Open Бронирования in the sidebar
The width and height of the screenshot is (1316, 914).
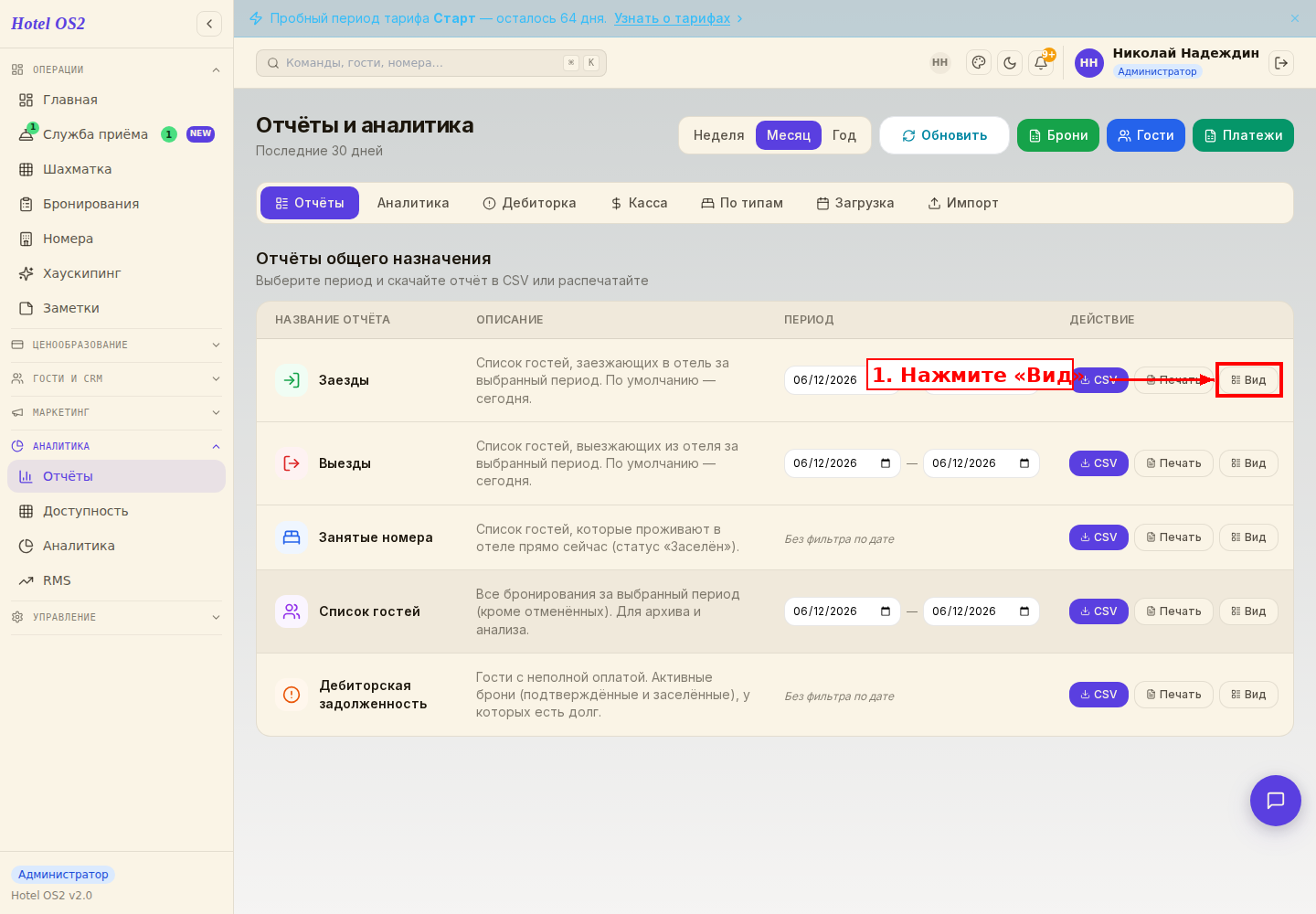(116, 204)
